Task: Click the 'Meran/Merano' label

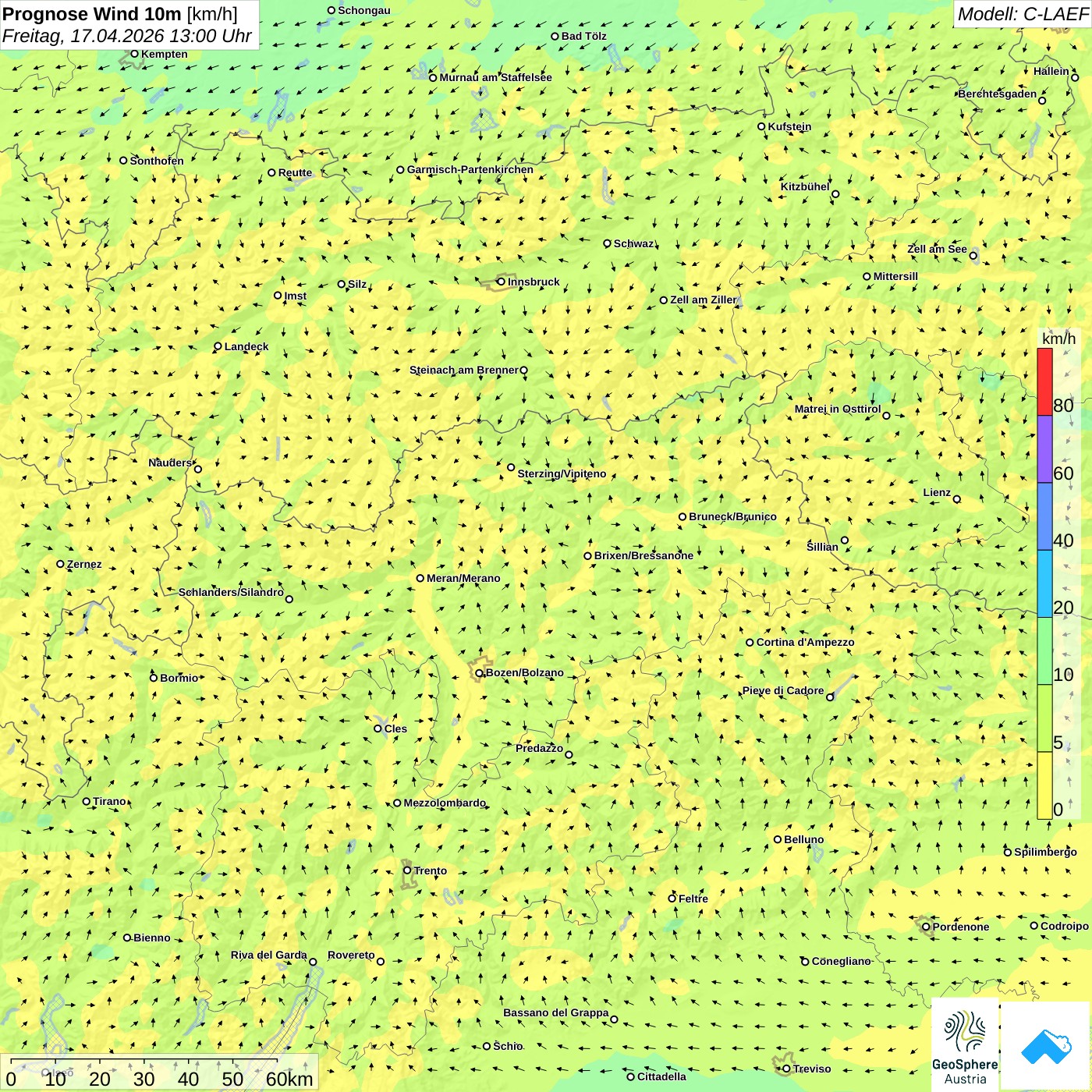Action: point(463,578)
